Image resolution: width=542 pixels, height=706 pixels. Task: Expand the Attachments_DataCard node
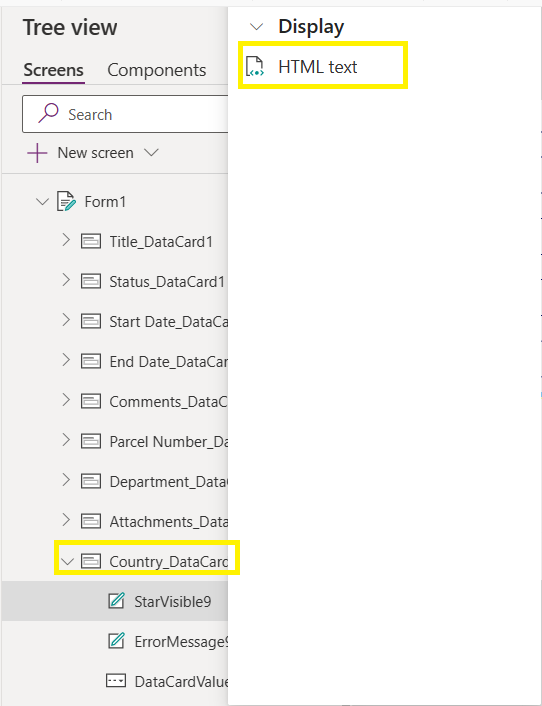coord(66,520)
